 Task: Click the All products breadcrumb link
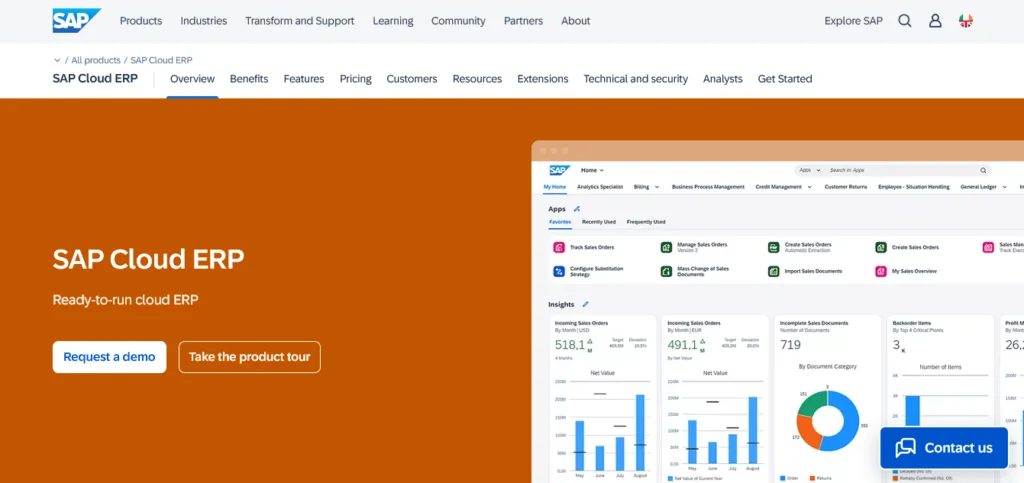point(96,60)
